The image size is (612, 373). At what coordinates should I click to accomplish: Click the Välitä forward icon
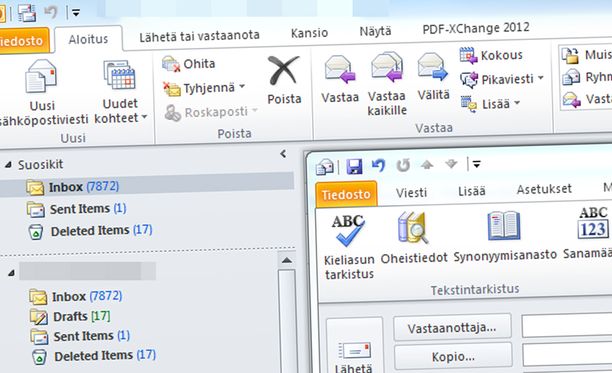pos(432,67)
